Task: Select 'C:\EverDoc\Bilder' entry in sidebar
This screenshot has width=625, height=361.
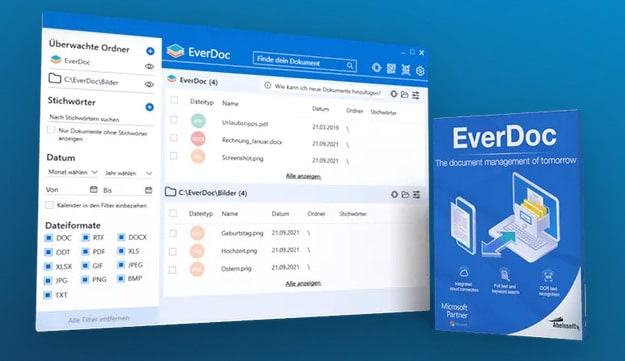Action: [x=91, y=81]
